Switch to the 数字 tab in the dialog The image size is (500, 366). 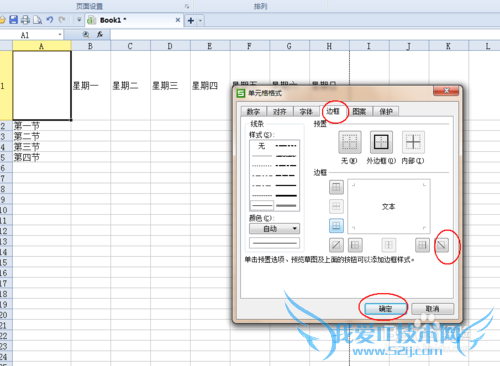[x=253, y=112]
